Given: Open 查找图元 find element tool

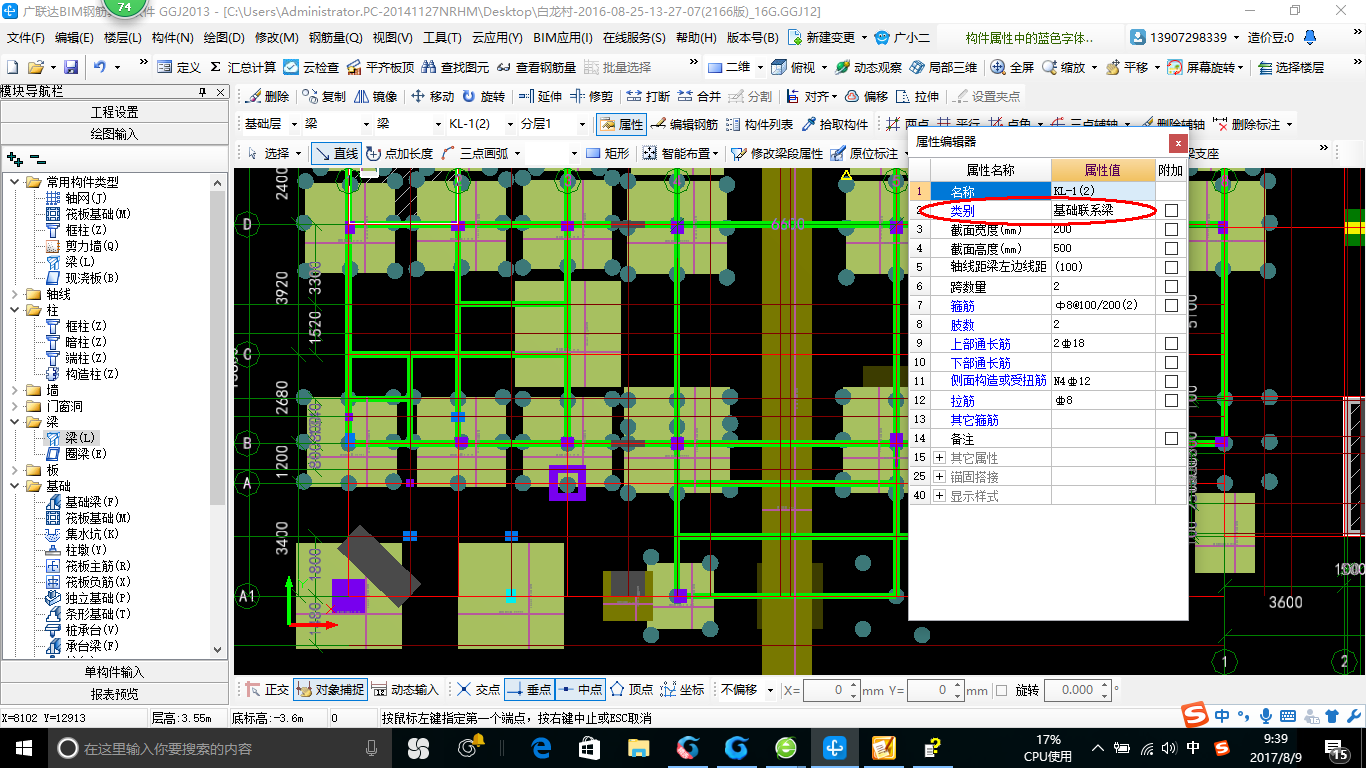Looking at the screenshot, I should (x=456, y=67).
